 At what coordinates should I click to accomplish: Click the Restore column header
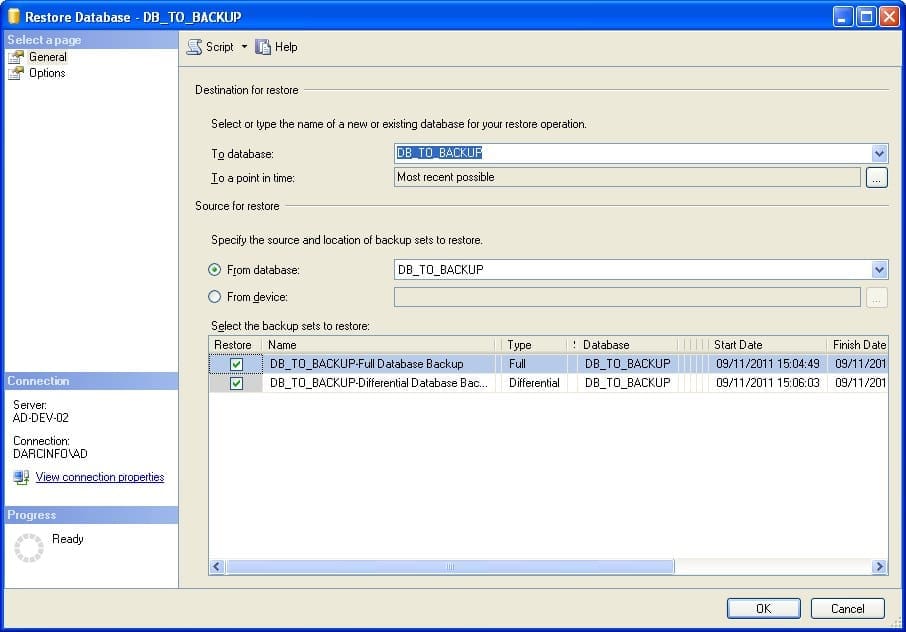235,345
